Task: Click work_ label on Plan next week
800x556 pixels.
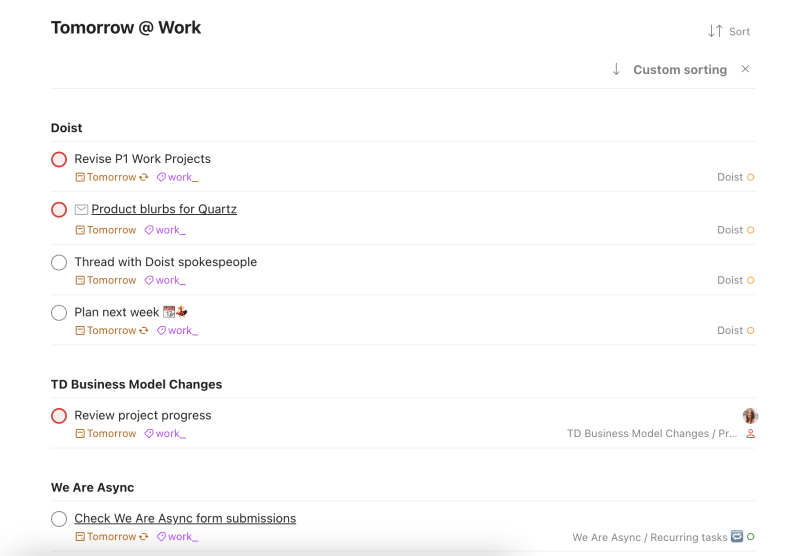Action: pyautogui.click(x=178, y=331)
